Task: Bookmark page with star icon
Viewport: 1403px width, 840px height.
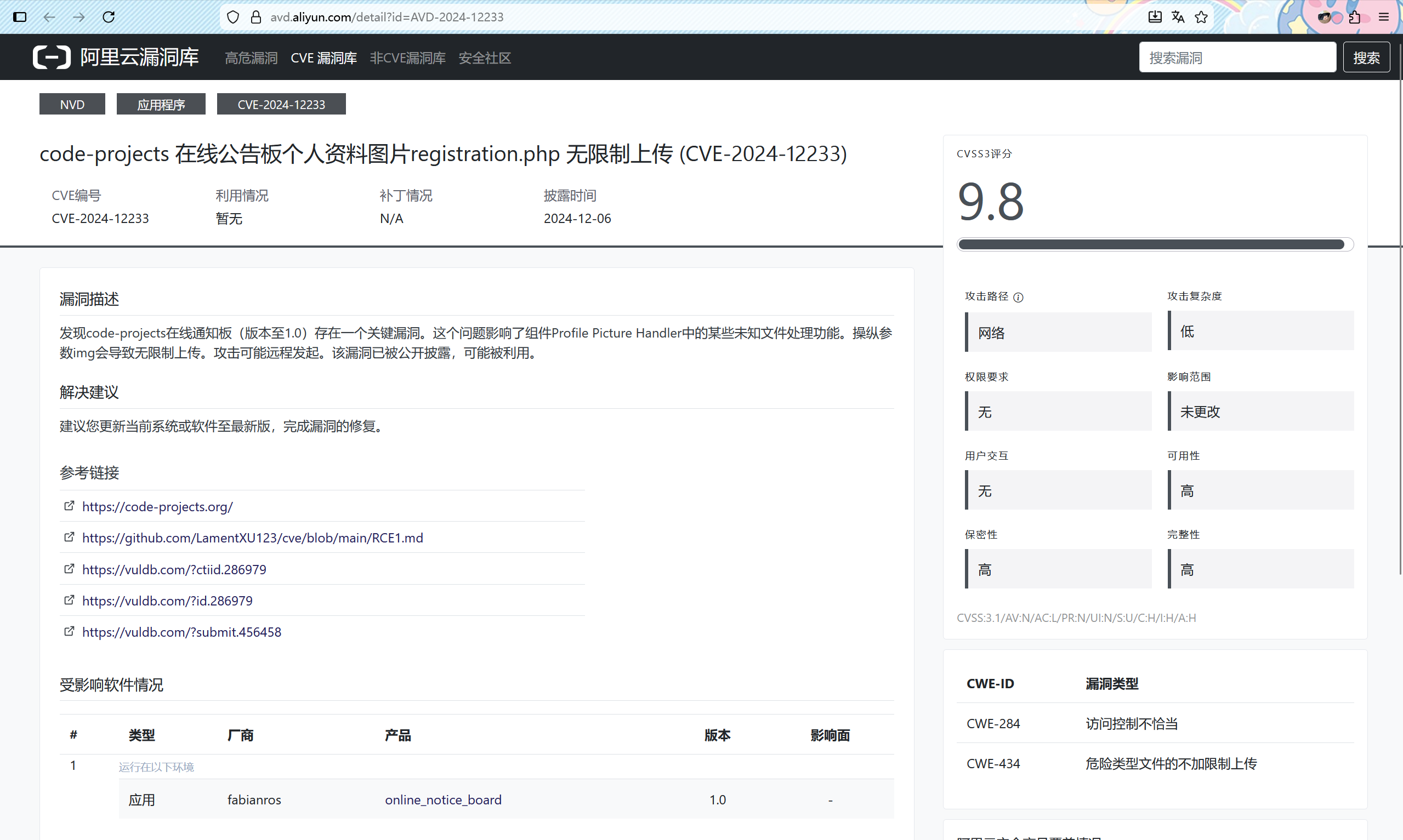Action: [x=1201, y=17]
